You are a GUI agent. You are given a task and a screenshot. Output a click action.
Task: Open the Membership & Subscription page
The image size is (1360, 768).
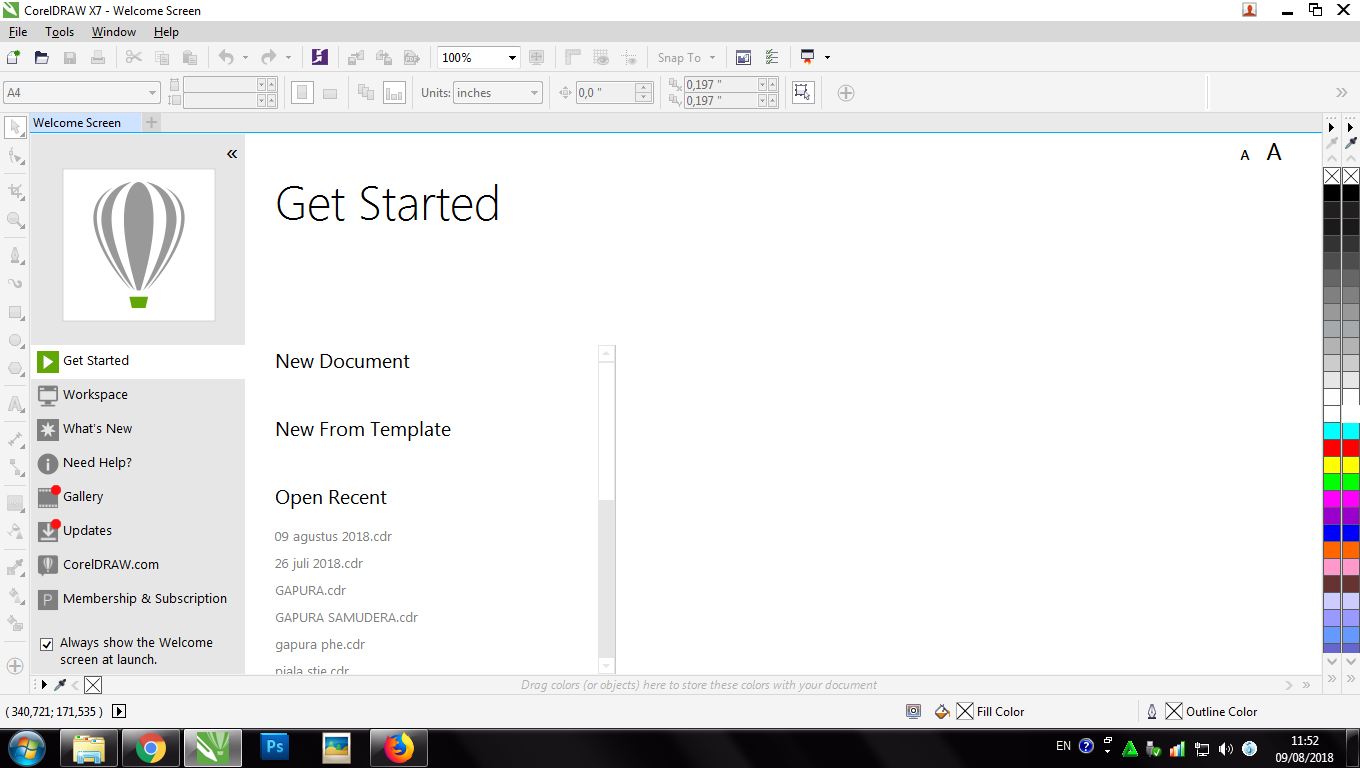[137, 599]
